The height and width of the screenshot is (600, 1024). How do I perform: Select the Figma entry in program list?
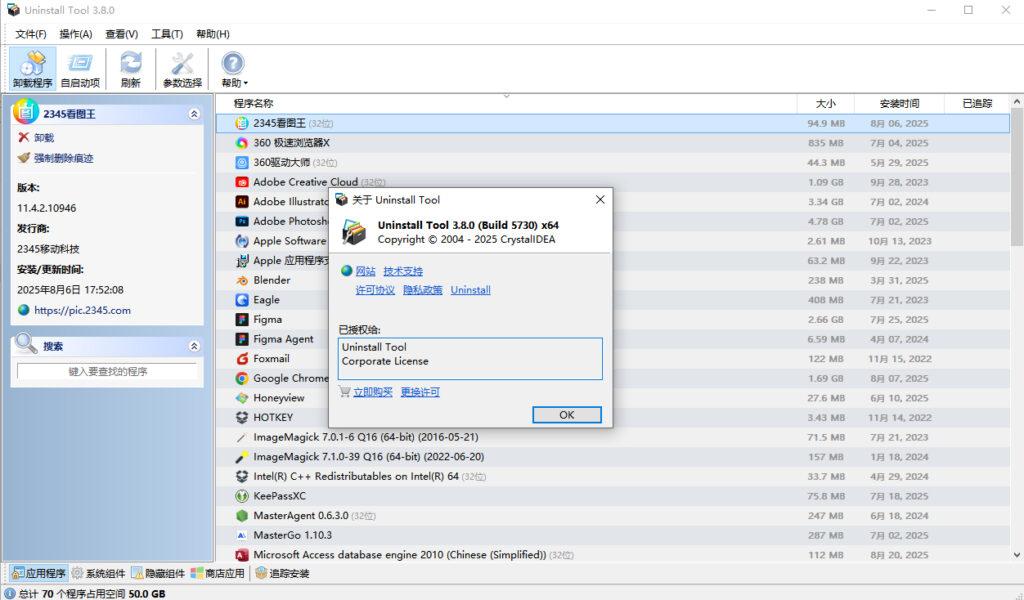point(267,320)
